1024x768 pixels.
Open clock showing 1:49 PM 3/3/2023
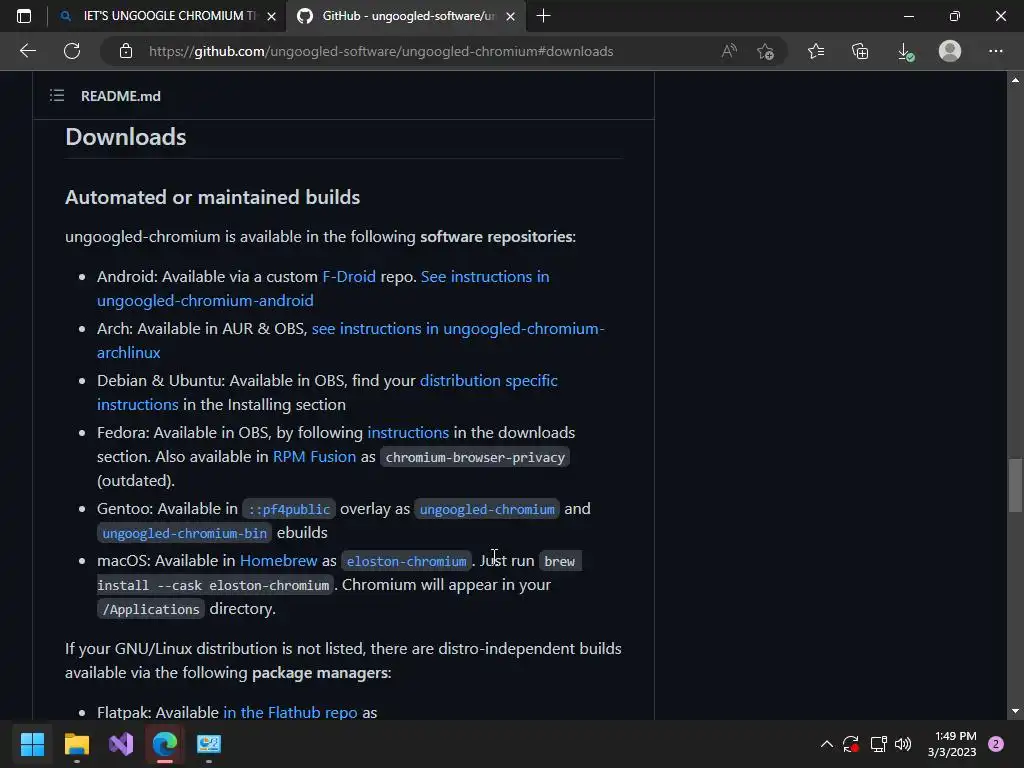point(952,744)
